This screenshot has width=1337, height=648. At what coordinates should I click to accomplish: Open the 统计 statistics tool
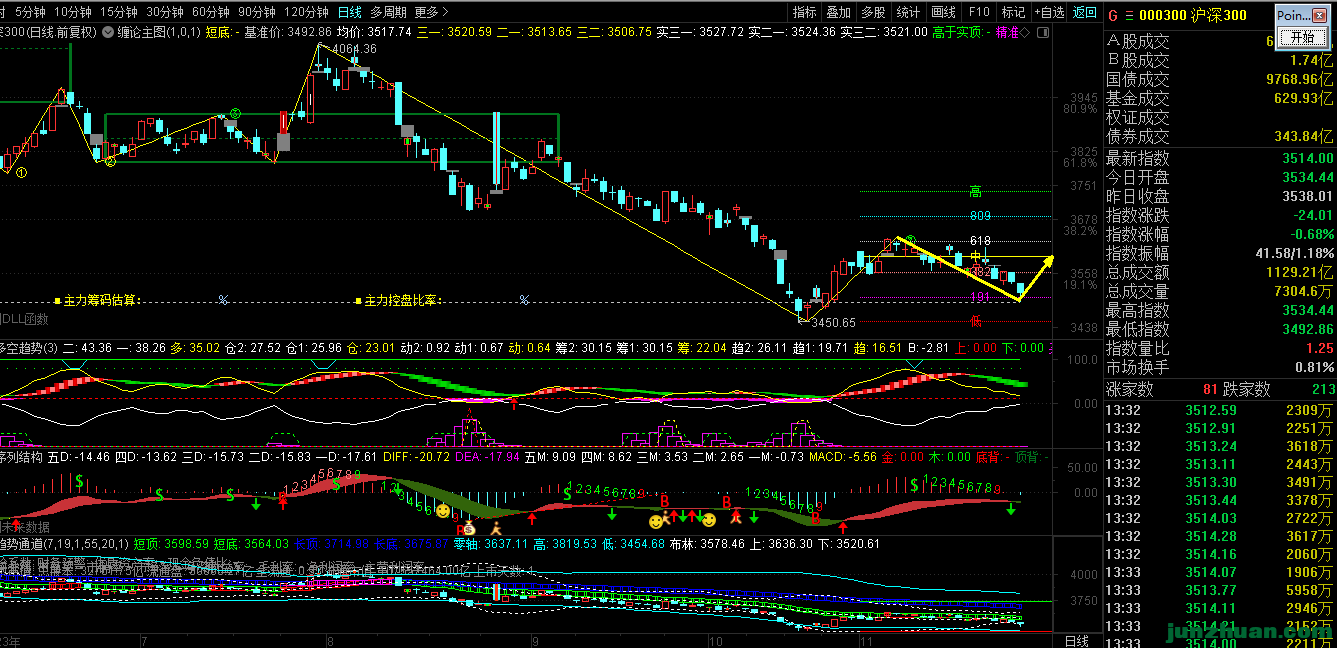point(908,12)
